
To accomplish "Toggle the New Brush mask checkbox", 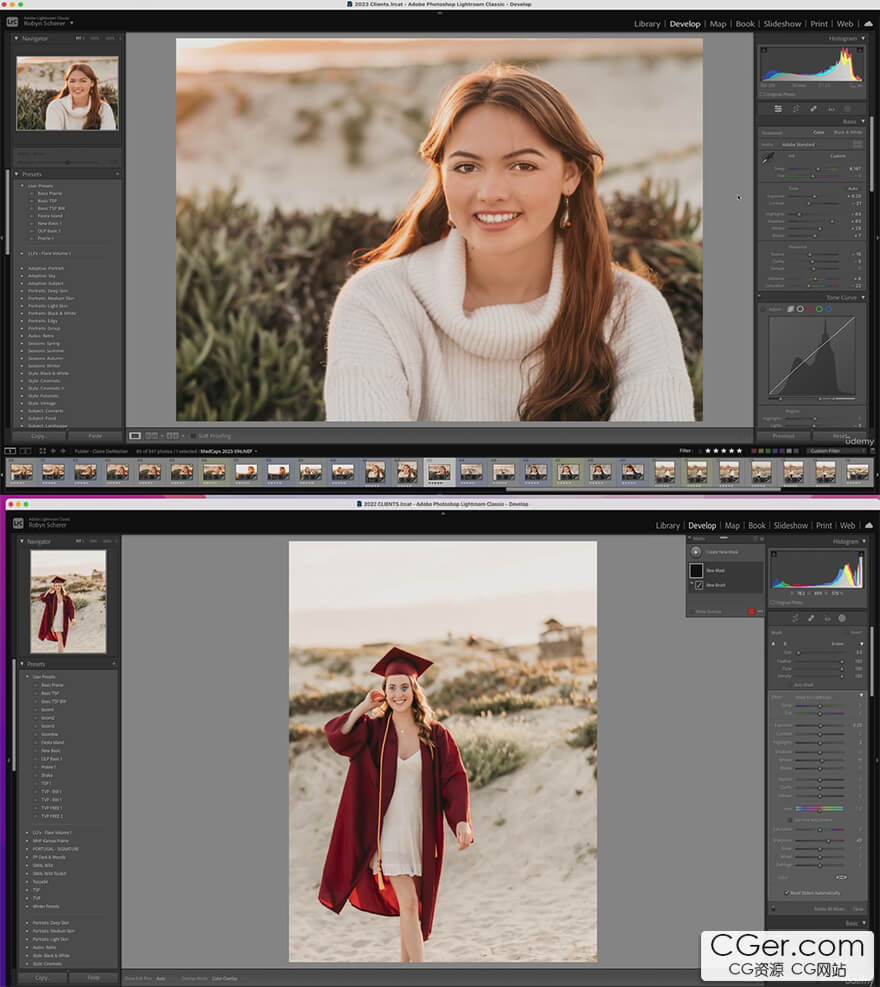I will [x=699, y=585].
